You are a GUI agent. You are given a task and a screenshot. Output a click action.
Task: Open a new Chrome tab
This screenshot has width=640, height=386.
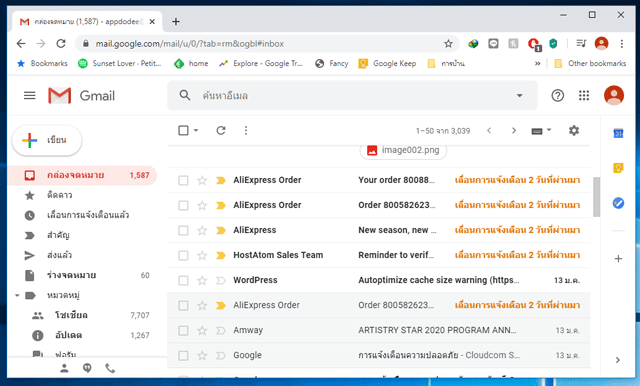pyautogui.click(x=176, y=22)
